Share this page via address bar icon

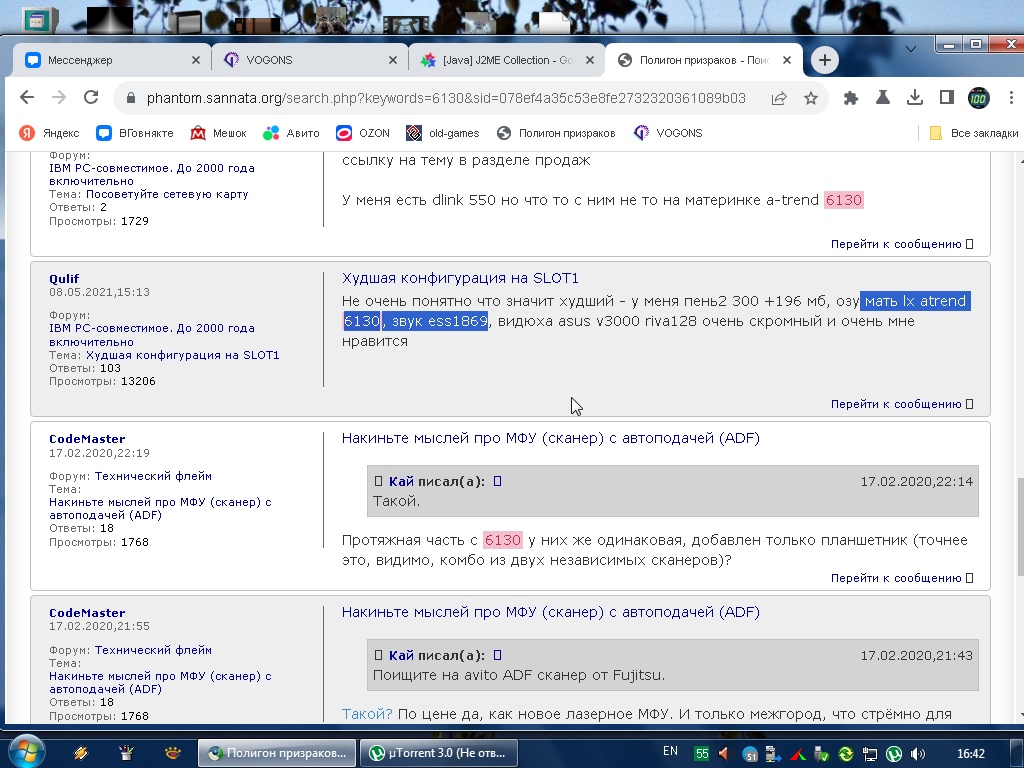click(778, 98)
